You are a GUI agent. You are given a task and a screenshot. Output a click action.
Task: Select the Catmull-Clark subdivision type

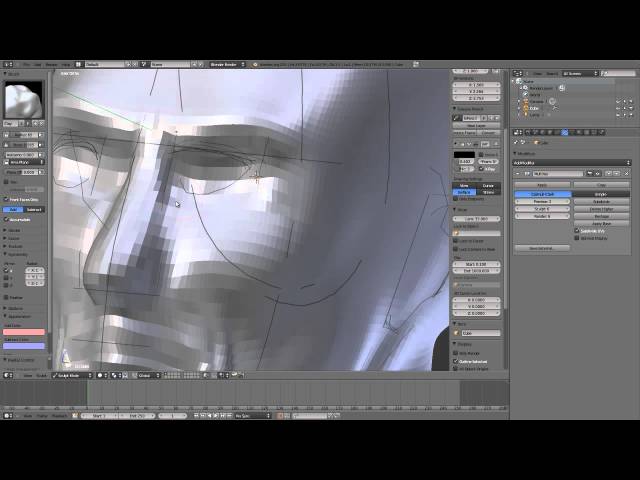[x=543, y=194]
